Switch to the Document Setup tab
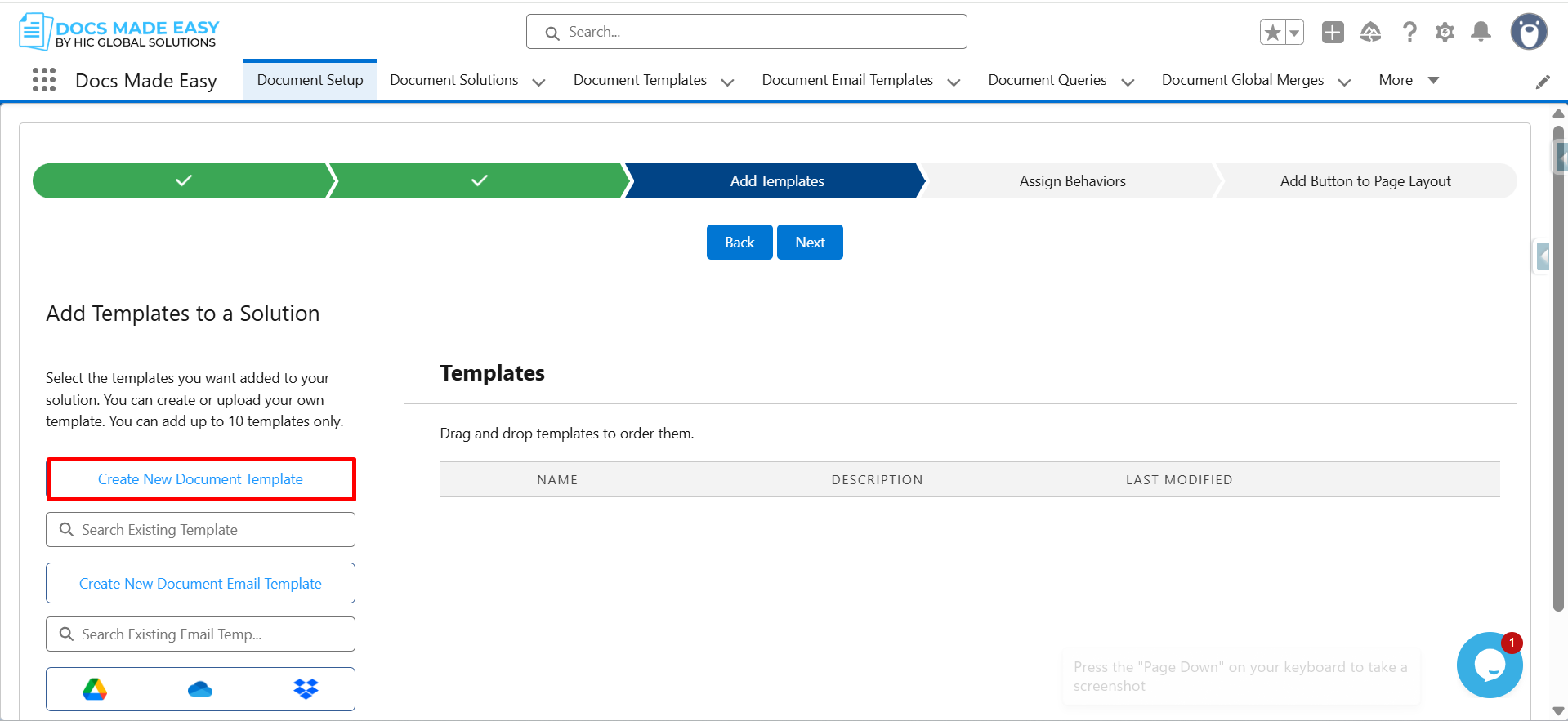The width and height of the screenshot is (1568, 721). (310, 80)
